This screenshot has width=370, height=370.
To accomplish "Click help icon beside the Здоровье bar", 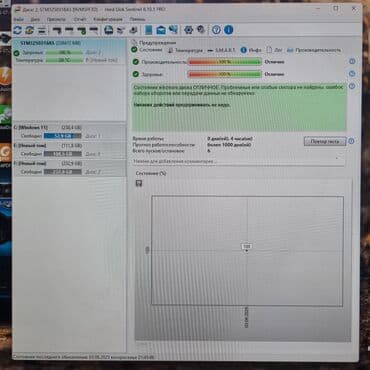I will pyautogui.click(x=352, y=74).
